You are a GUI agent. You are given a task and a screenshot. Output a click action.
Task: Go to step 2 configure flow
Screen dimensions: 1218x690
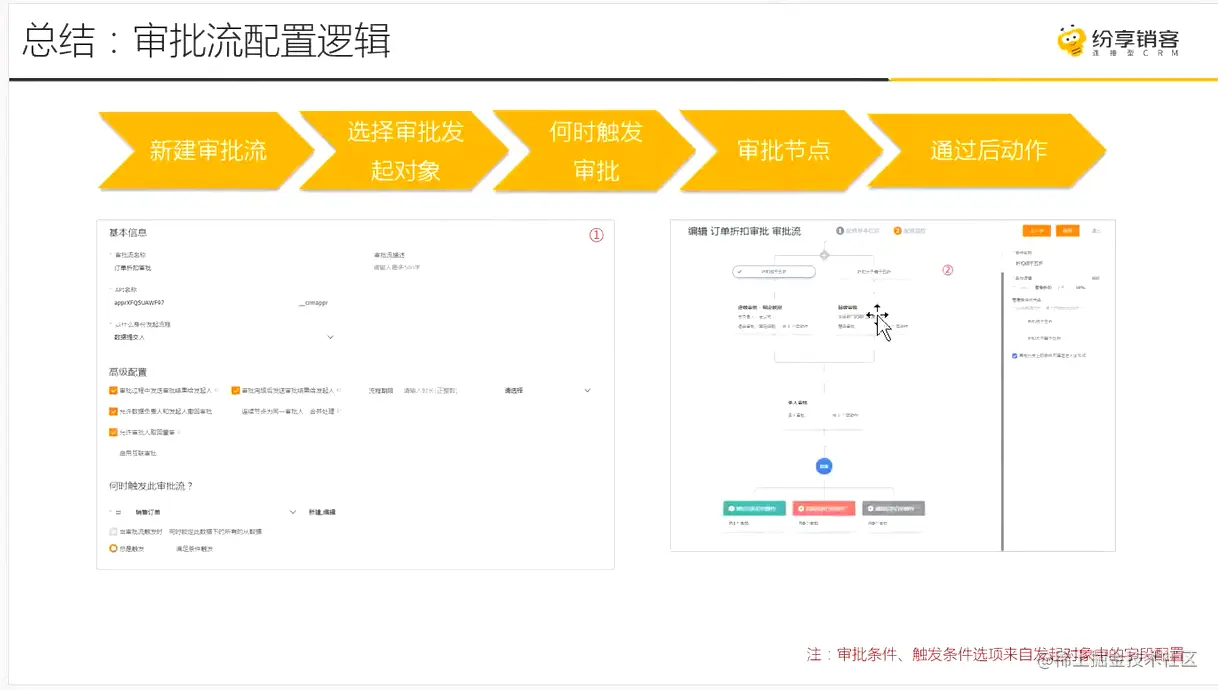911,231
